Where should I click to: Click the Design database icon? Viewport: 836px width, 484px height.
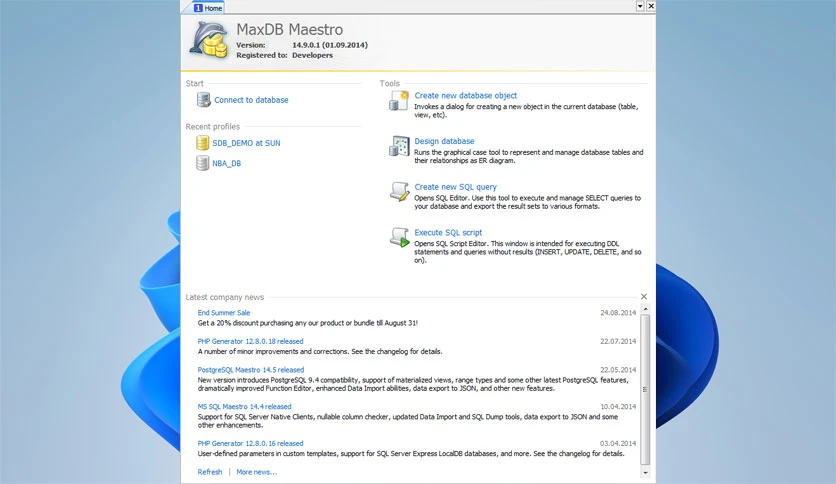399,146
